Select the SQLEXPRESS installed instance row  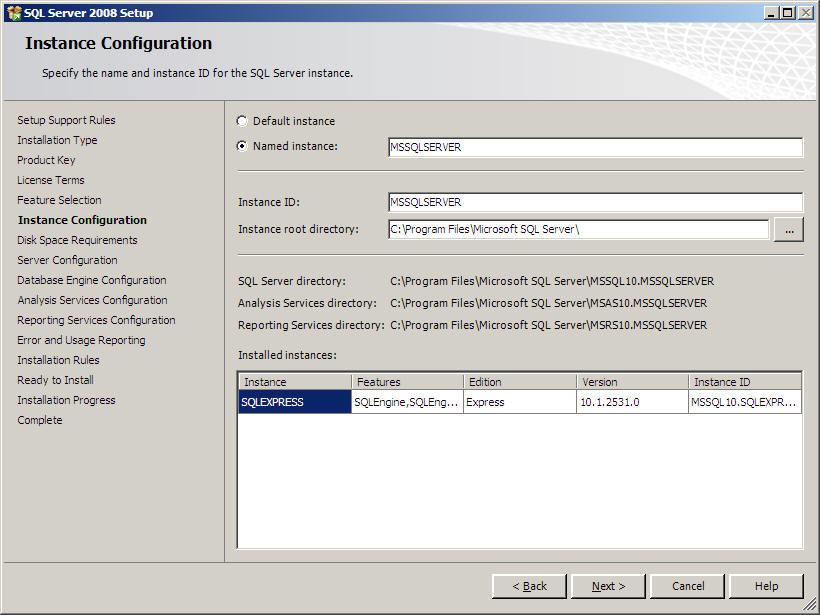point(520,402)
